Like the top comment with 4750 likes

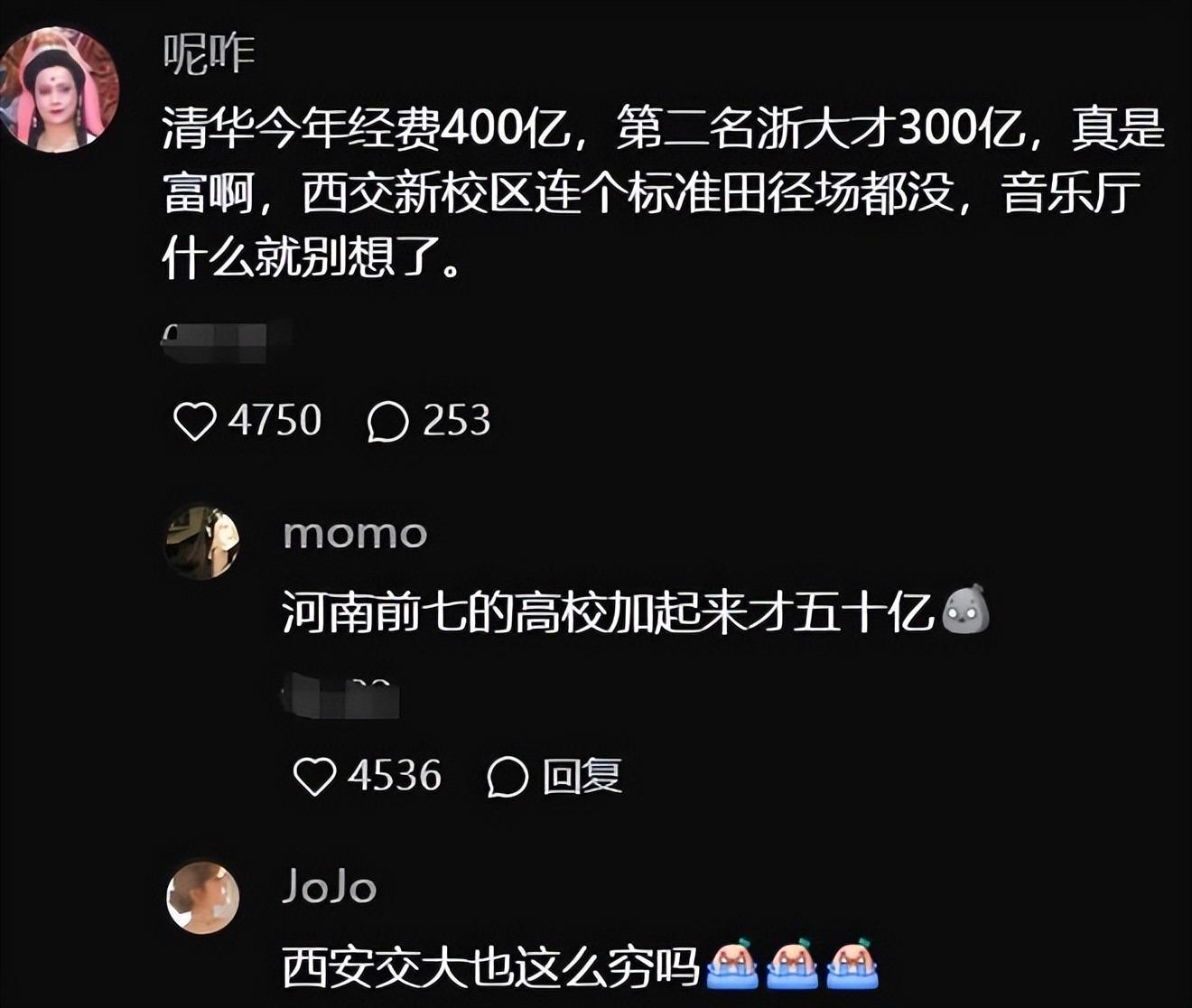tap(194, 421)
